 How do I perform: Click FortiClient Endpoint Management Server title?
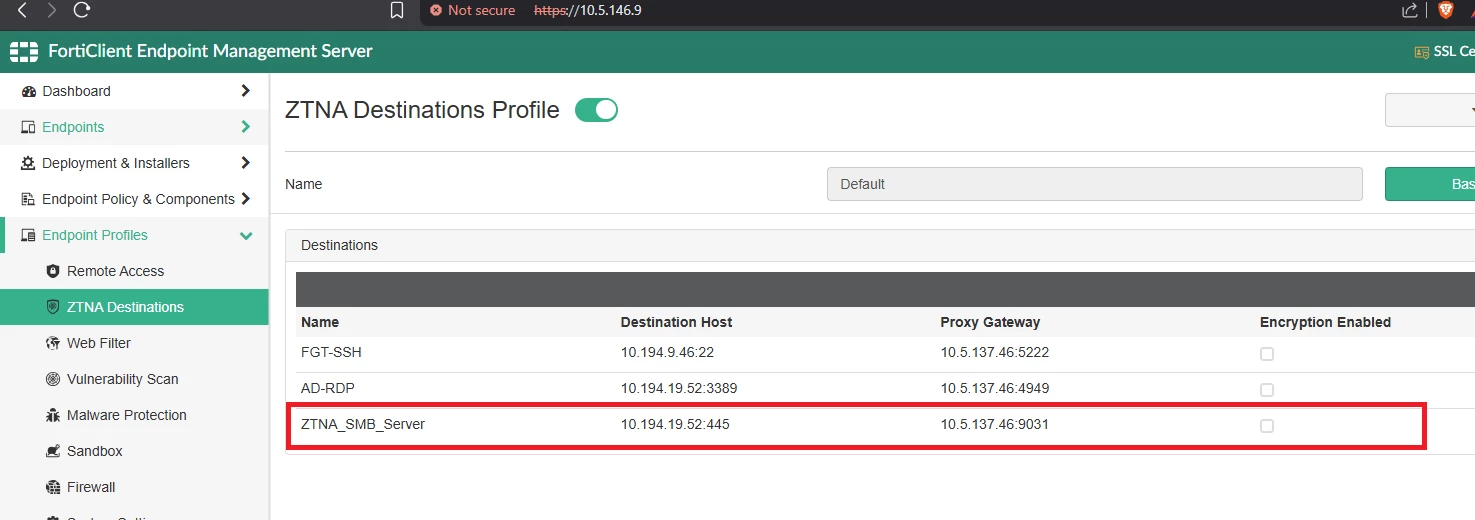click(210, 51)
